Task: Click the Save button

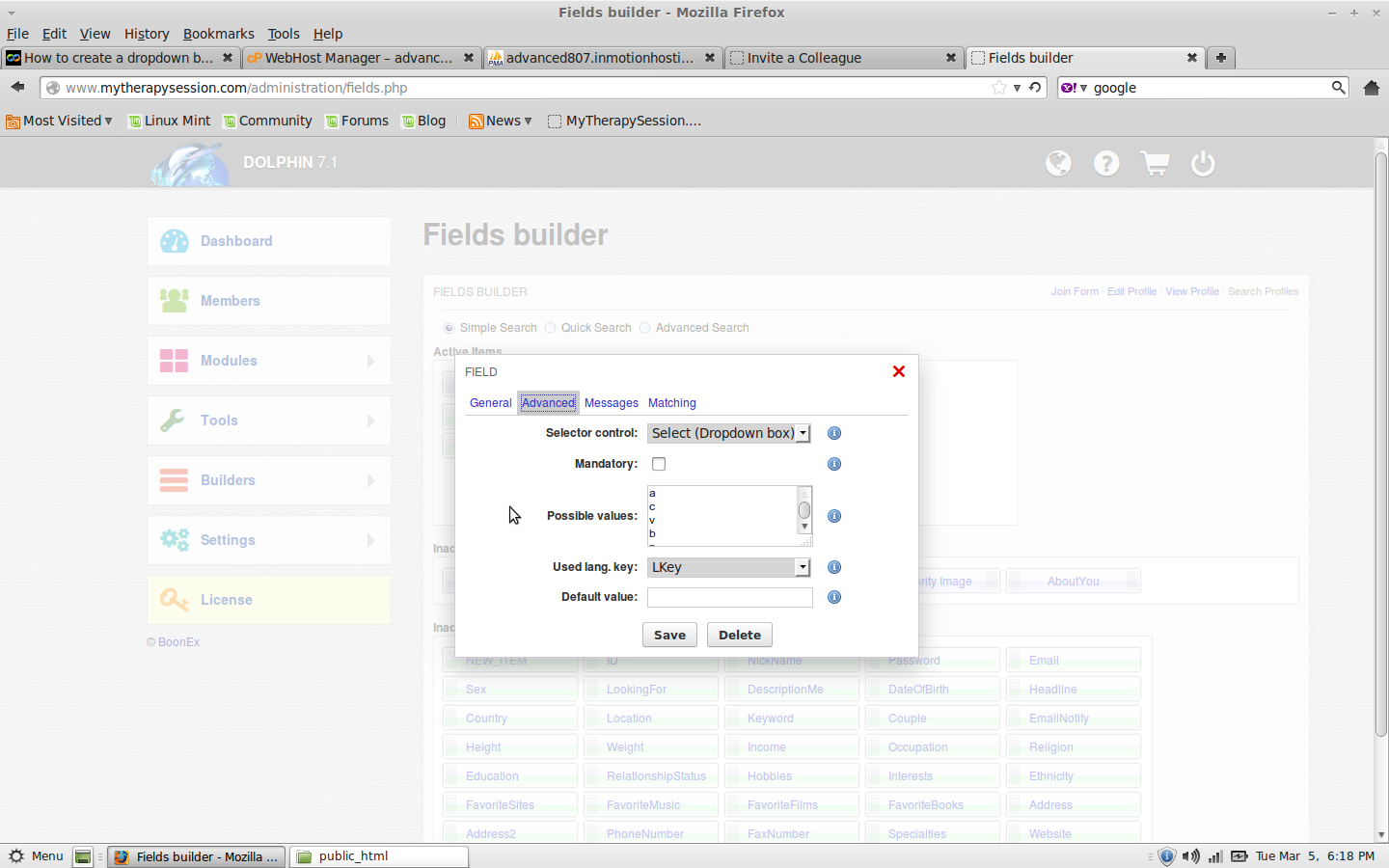Action: pos(669,635)
